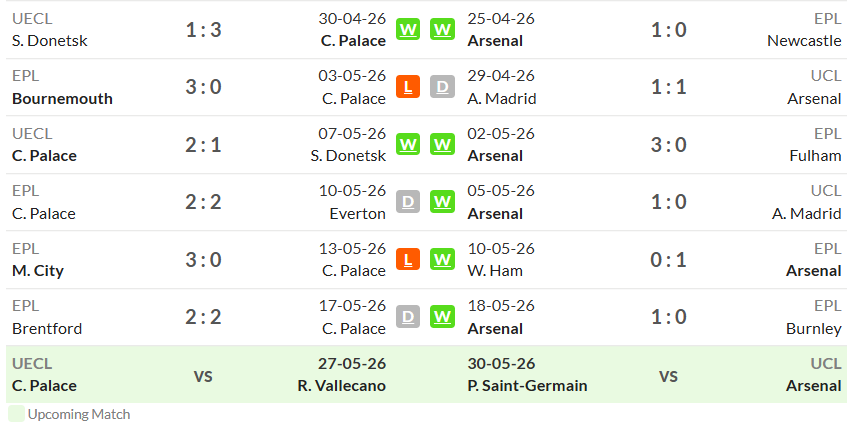Click the W badge for C. Palace 30-04-26
The image size is (847, 431).
pos(408,29)
